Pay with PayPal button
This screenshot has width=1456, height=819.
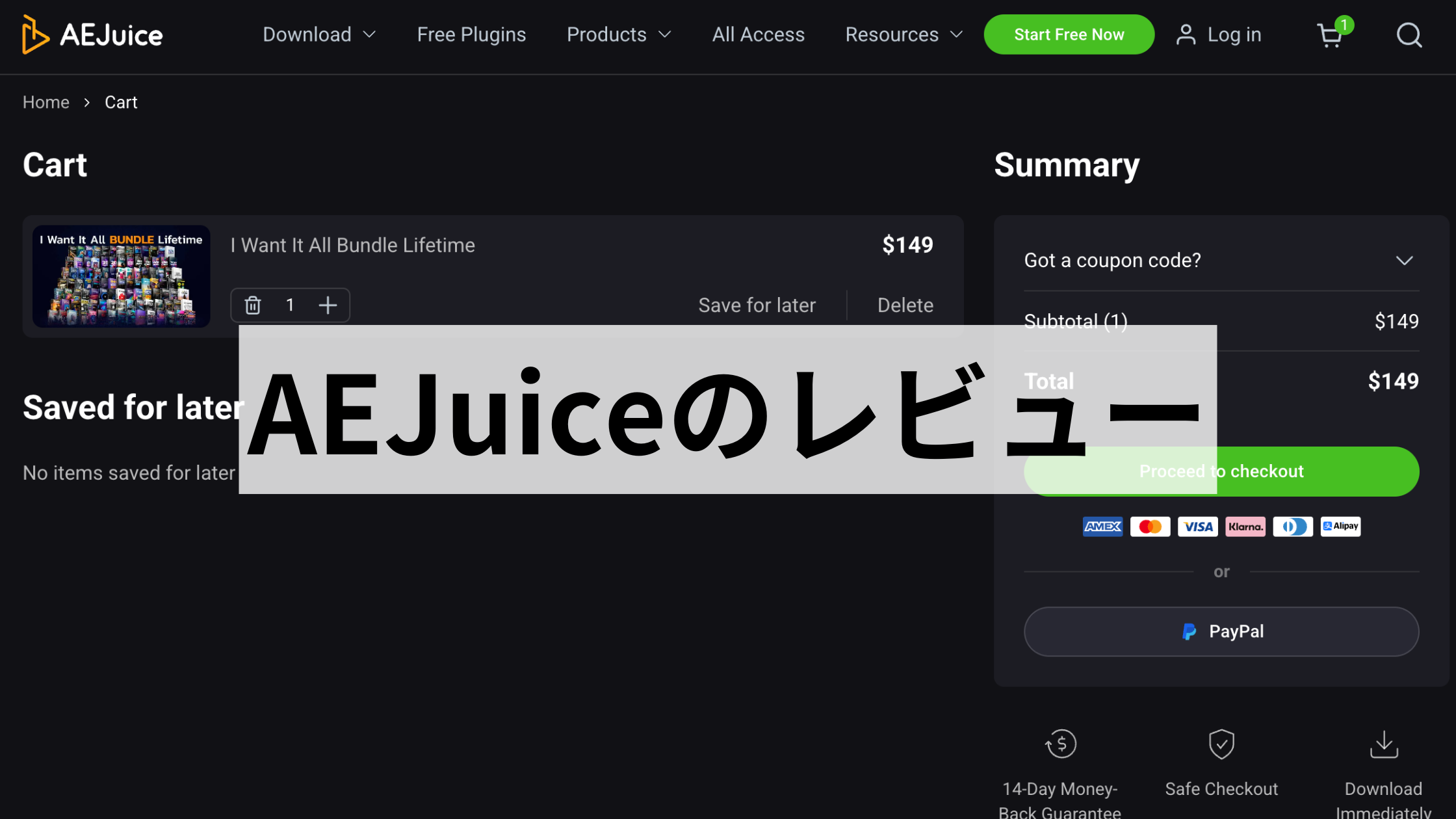pyautogui.click(x=1221, y=631)
